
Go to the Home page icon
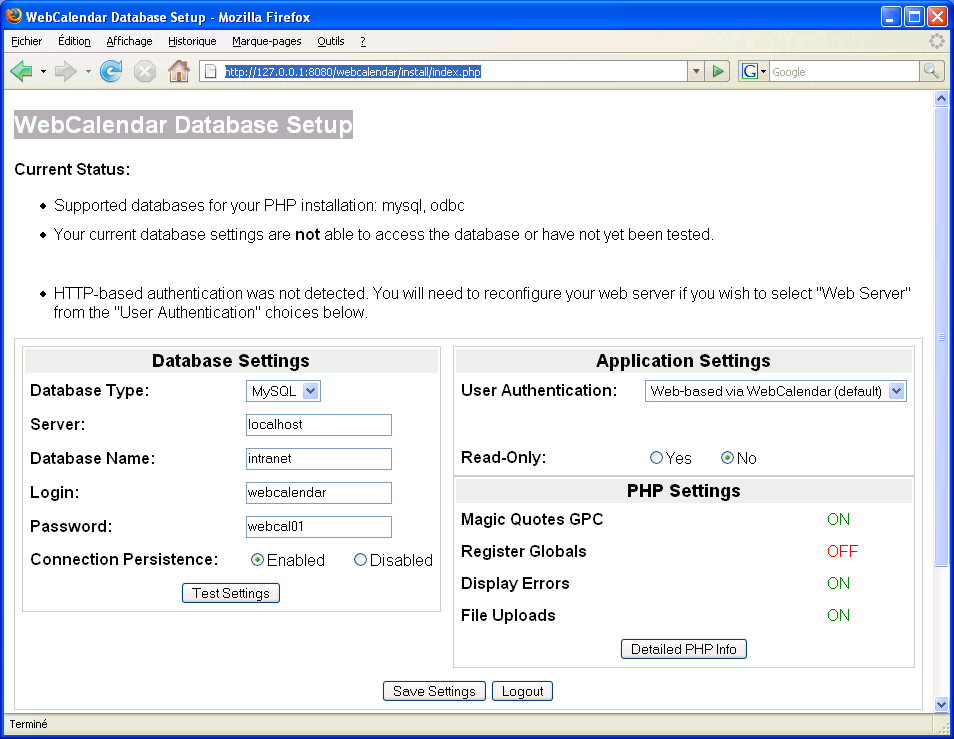(179, 71)
